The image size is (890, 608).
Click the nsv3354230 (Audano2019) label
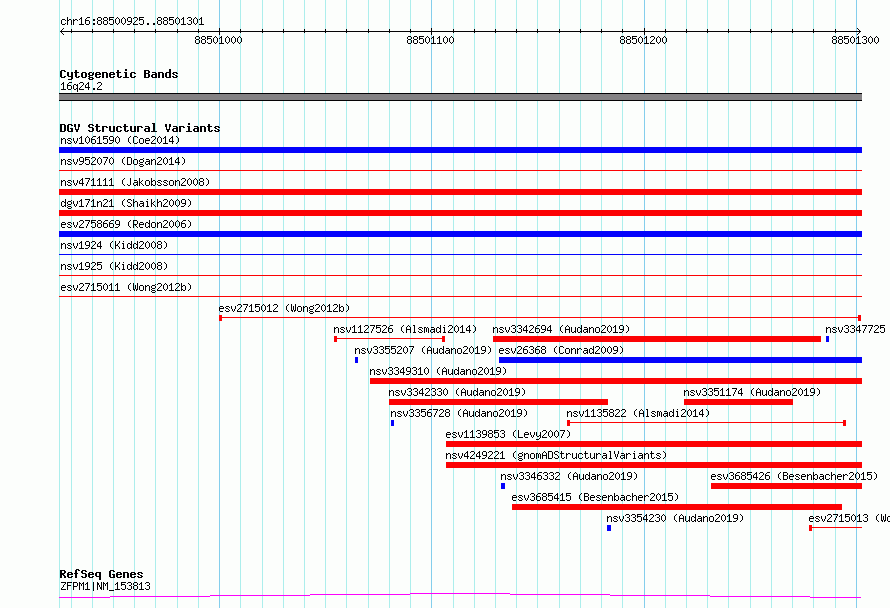coord(675,518)
